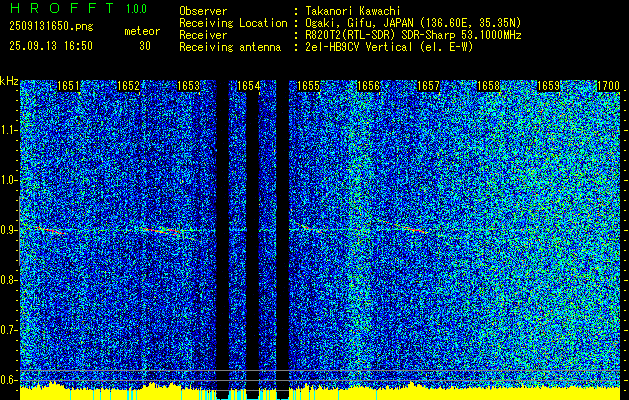Click the 1659 time marker
This screenshot has height=400, width=629.
(548, 86)
